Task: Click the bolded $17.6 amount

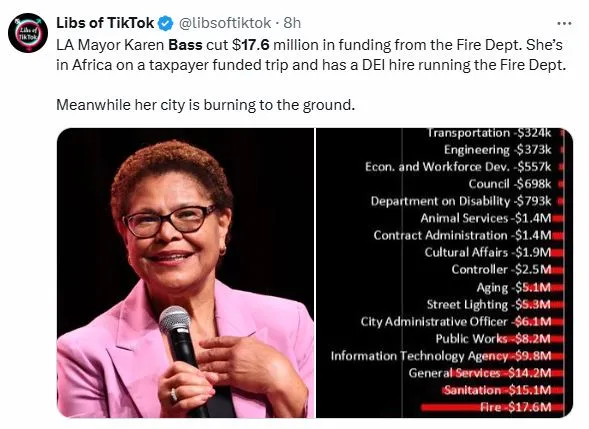Action: tap(251, 45)
